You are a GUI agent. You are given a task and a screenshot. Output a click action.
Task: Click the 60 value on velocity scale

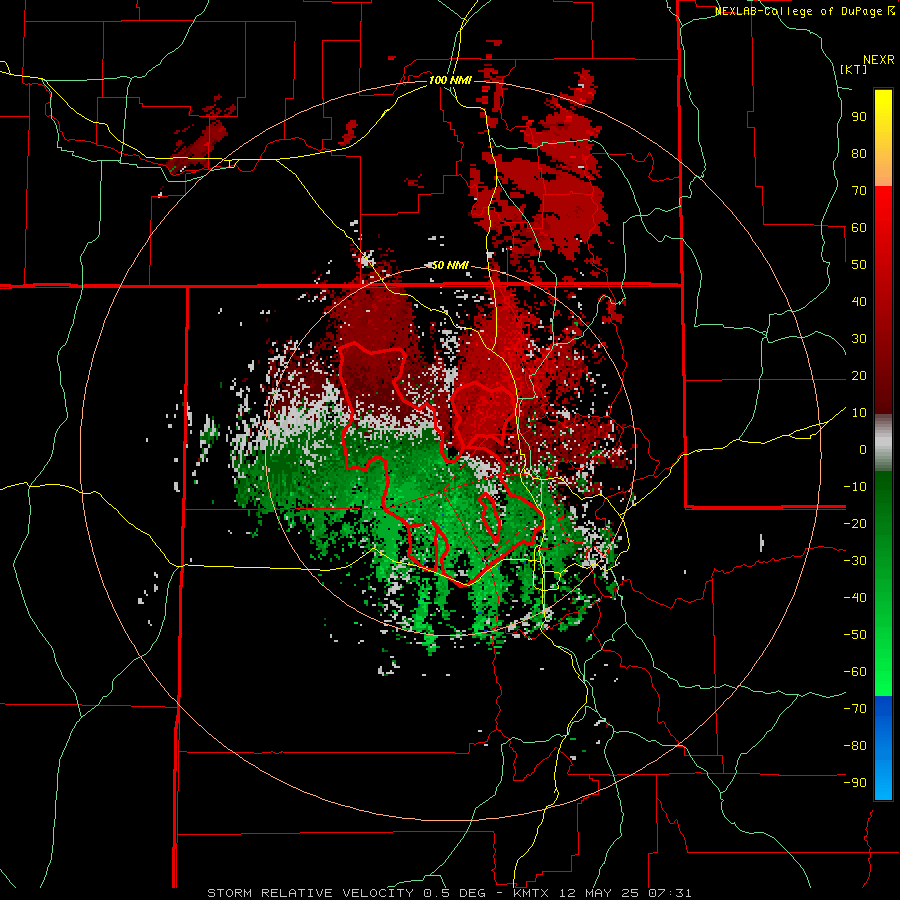(x=859, y=228)
